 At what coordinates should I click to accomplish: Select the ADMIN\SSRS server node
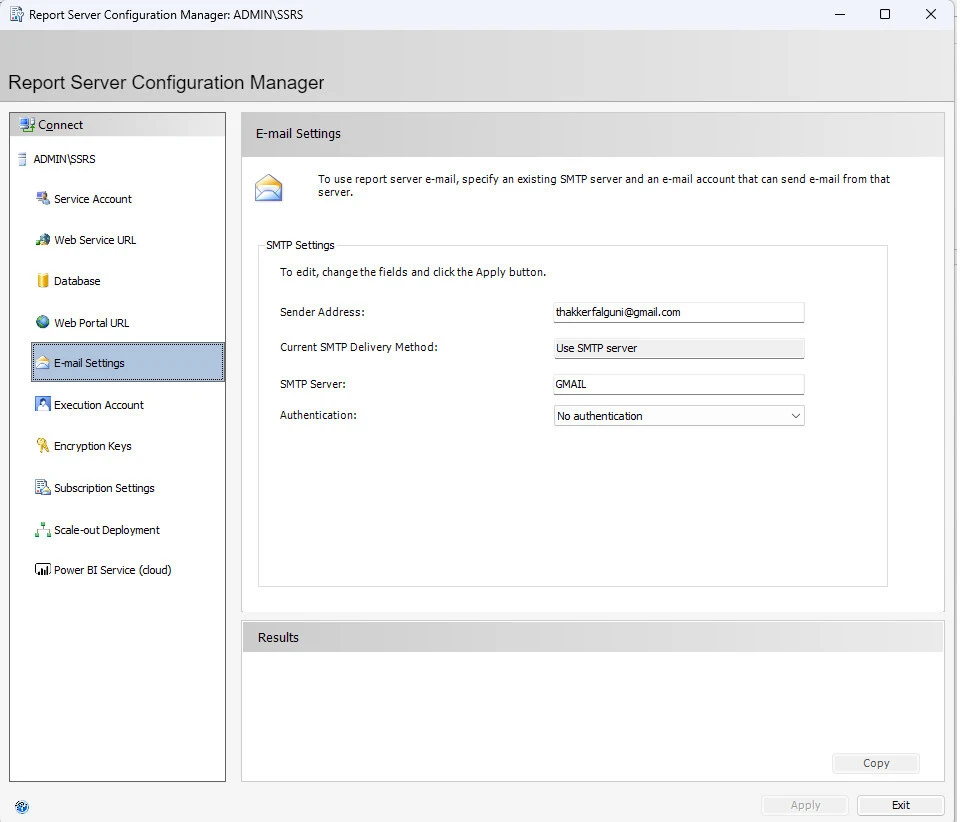[64, 159]
